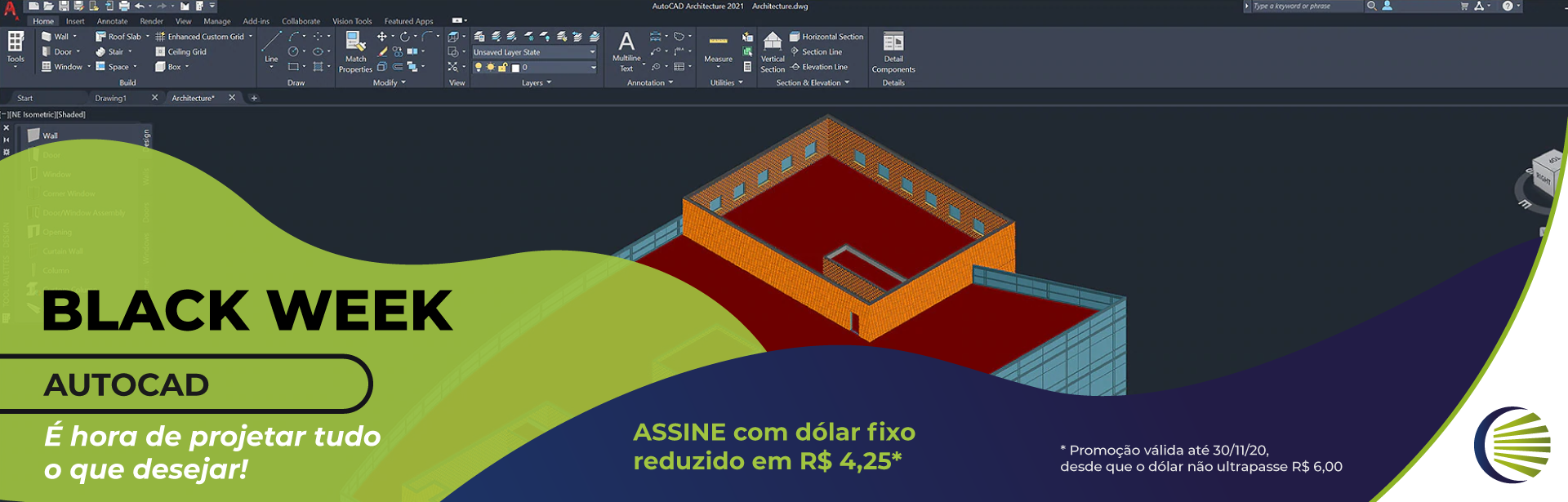Click the New drawing icon in quick access toolbar
1568x502 pixels.
tap(33, 6)
